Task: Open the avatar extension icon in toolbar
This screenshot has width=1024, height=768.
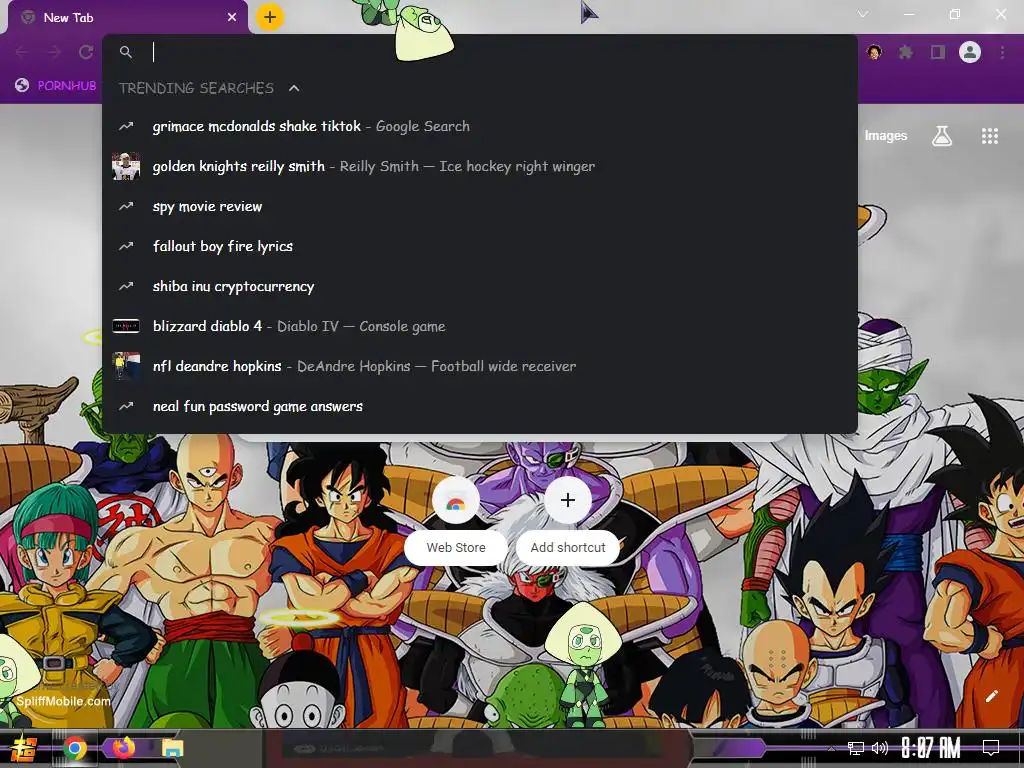Action: (874, 52)
